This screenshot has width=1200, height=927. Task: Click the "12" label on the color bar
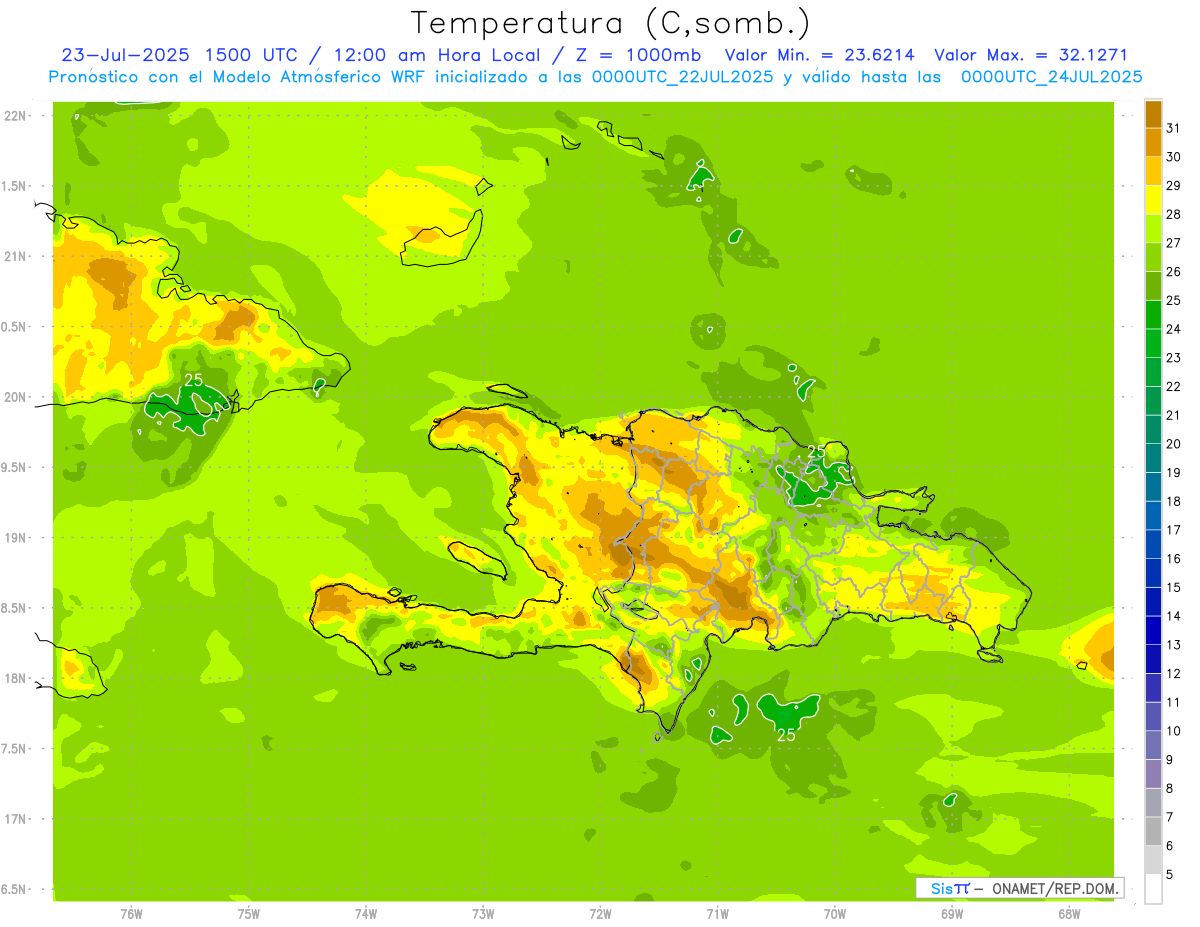[1174, 673]
